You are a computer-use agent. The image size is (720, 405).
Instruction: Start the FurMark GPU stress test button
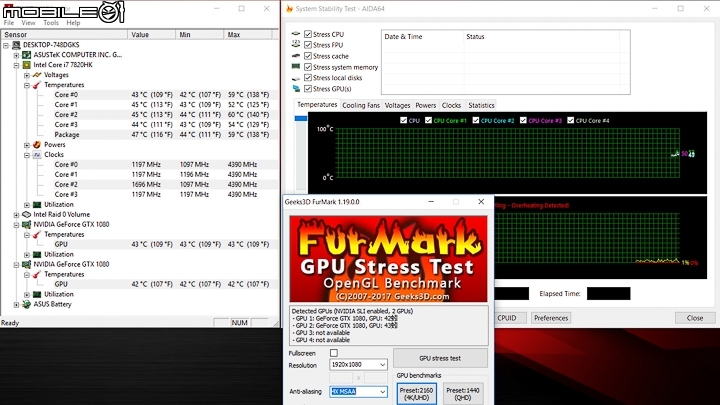pyautogui.click(x=440, y=358)
